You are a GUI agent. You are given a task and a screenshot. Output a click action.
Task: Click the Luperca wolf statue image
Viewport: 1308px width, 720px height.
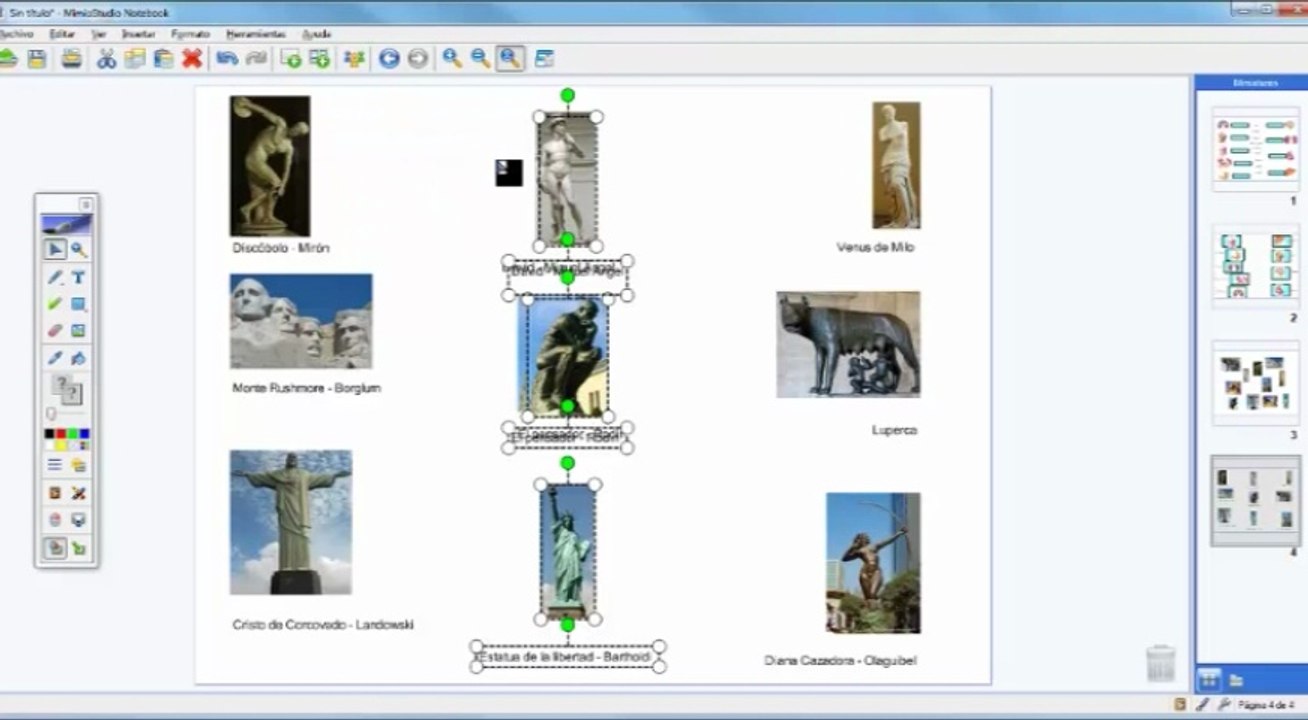[x=848, y=344]
